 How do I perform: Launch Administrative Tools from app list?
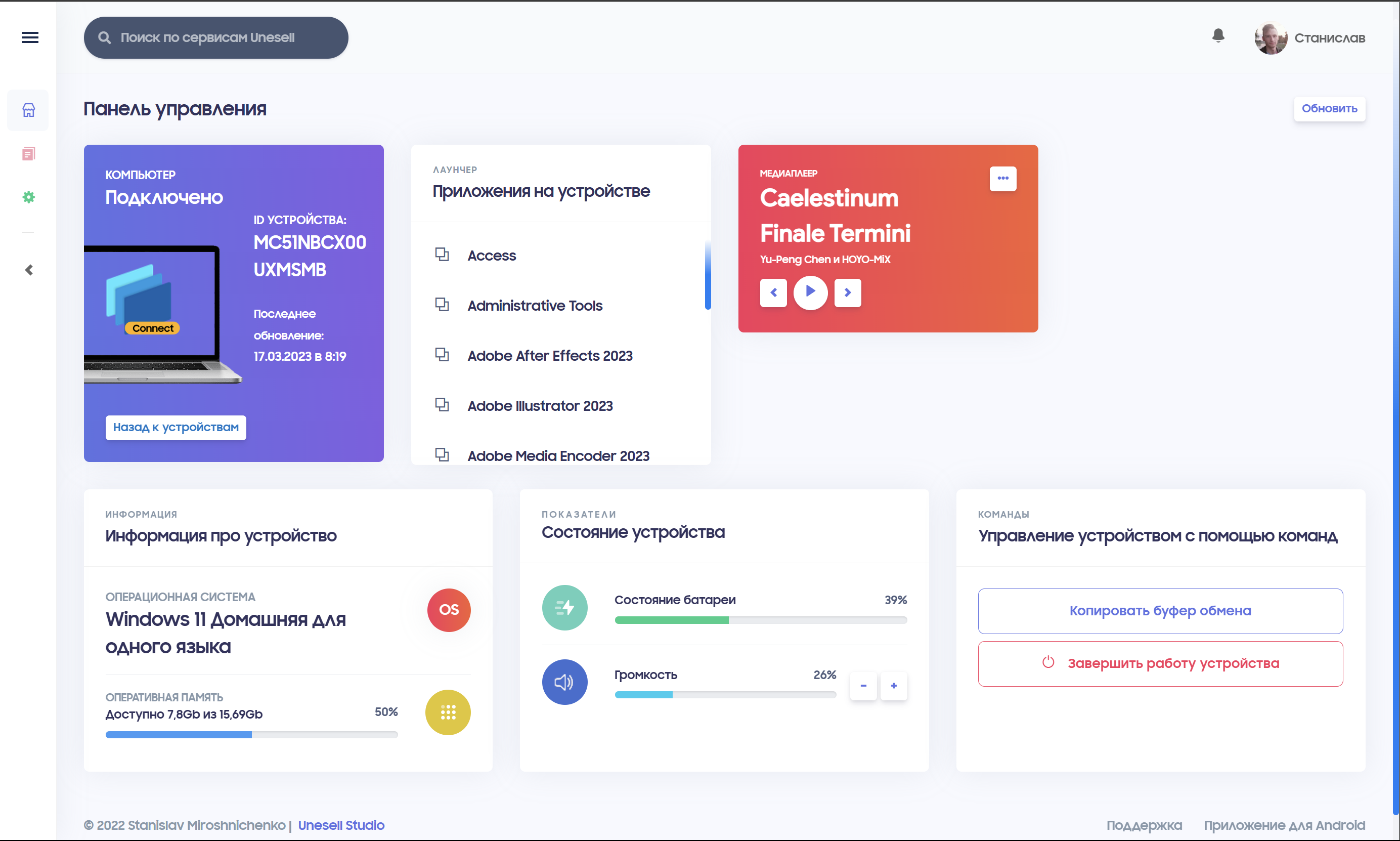(535, 306)
